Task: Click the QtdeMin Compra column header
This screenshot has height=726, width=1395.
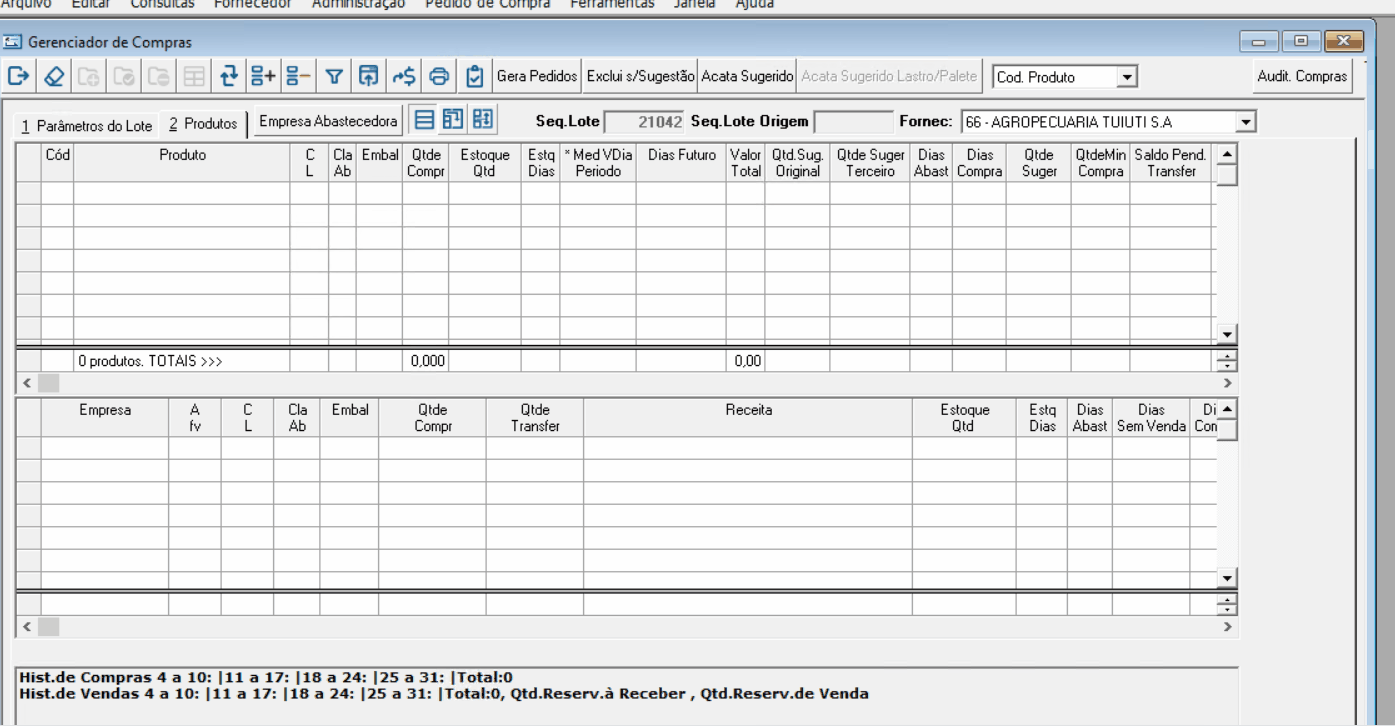Action: coord(1100,163)
